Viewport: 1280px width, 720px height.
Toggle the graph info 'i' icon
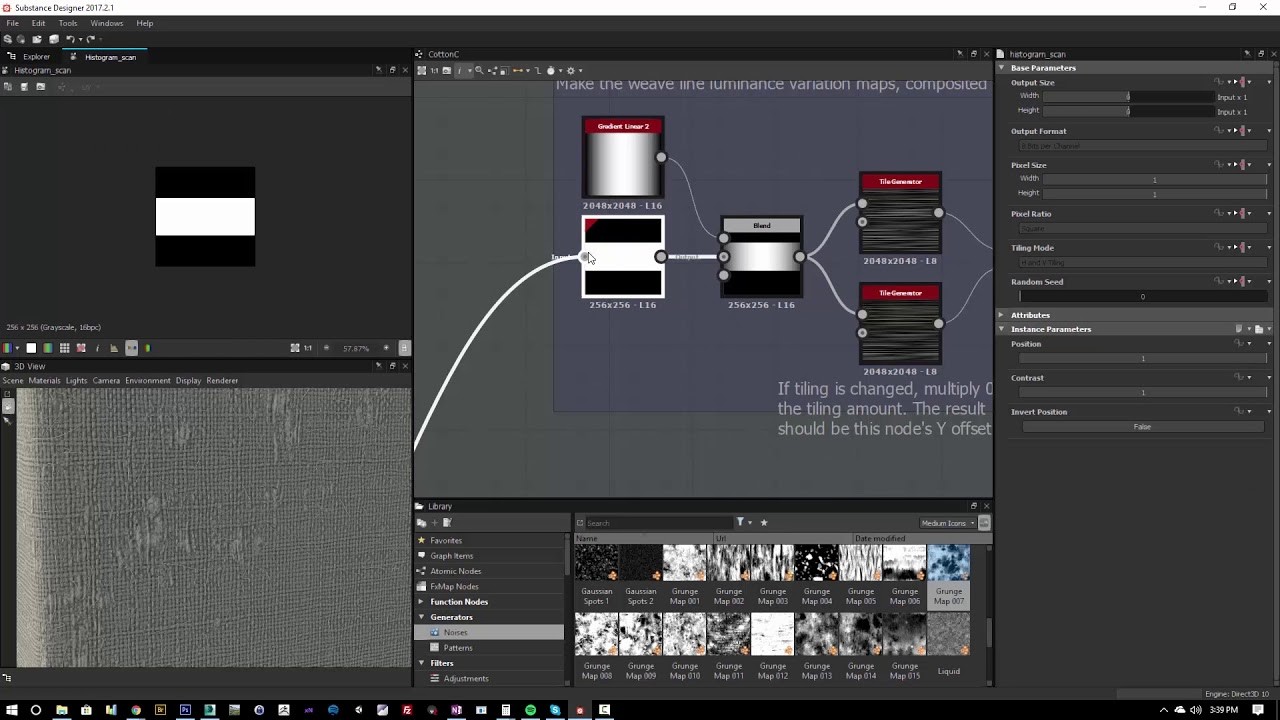(459, 71)
